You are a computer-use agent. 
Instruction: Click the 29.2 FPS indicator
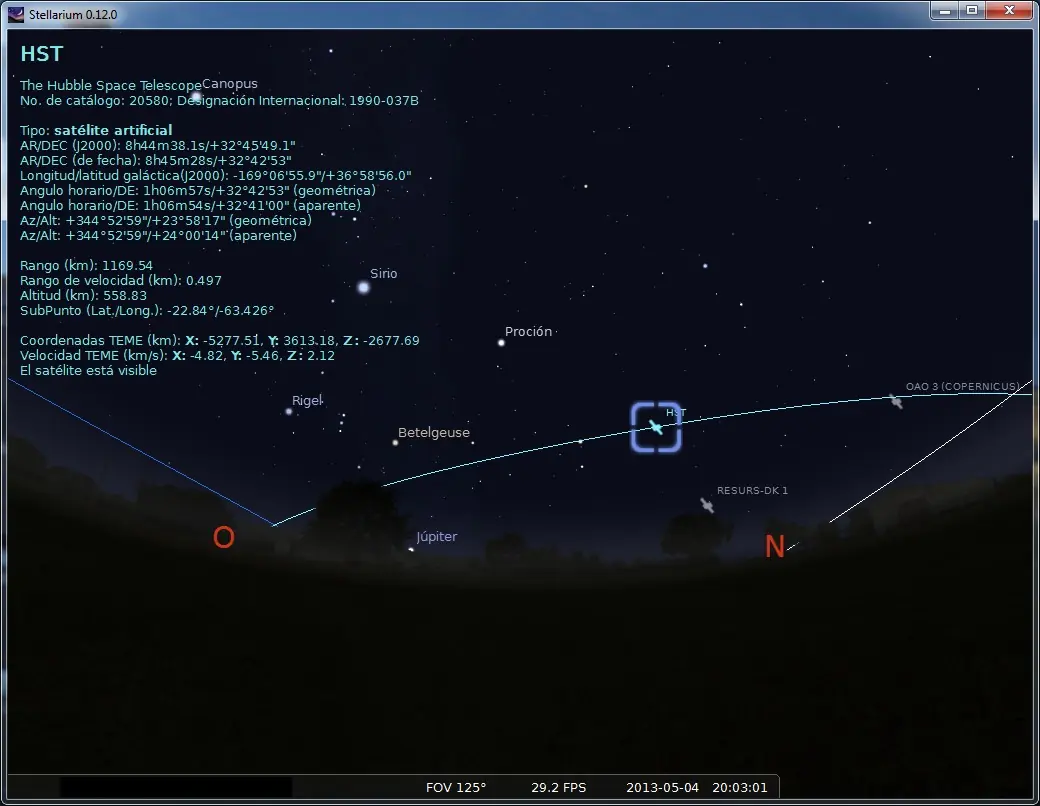click(x=558, y=787)
